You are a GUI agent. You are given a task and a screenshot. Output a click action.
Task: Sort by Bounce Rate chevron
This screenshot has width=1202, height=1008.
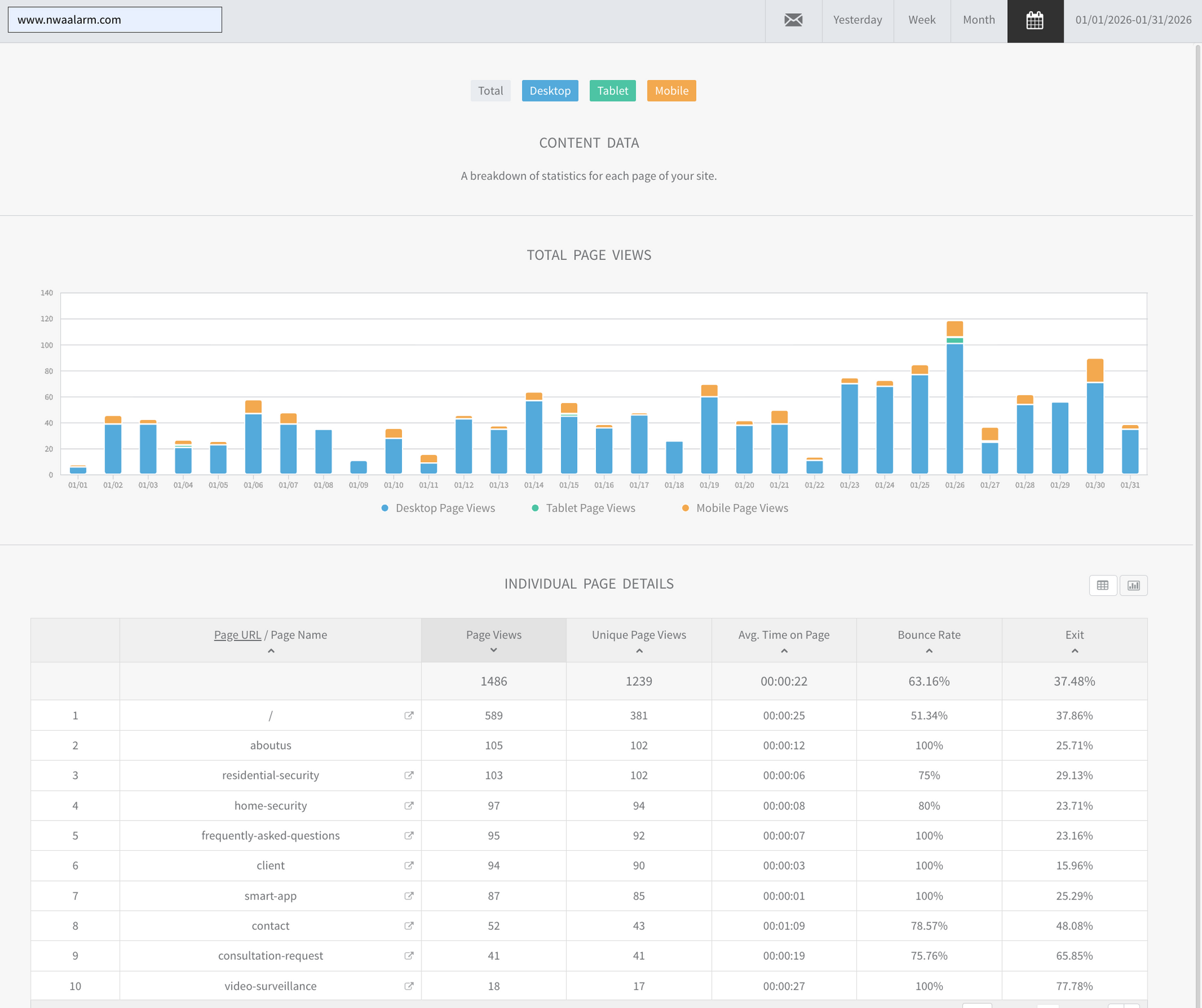pos(929,651)
